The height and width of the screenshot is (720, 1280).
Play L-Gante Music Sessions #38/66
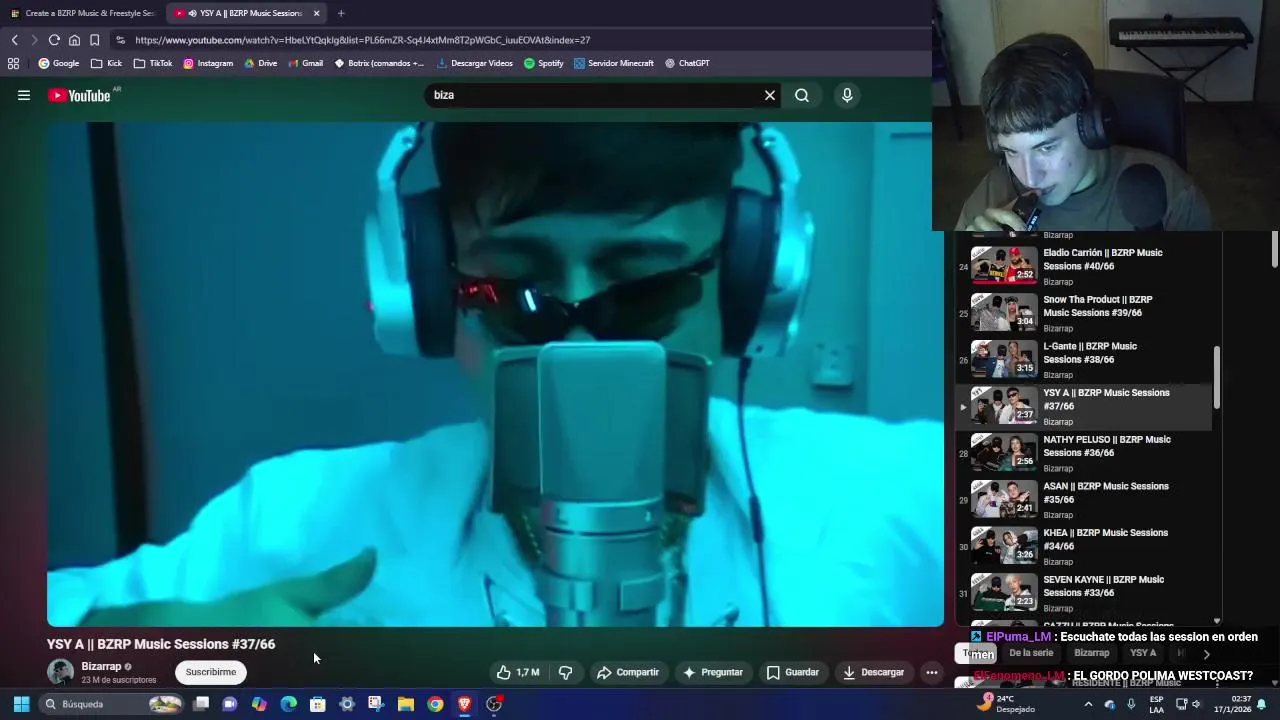[x=1085, y=360]
